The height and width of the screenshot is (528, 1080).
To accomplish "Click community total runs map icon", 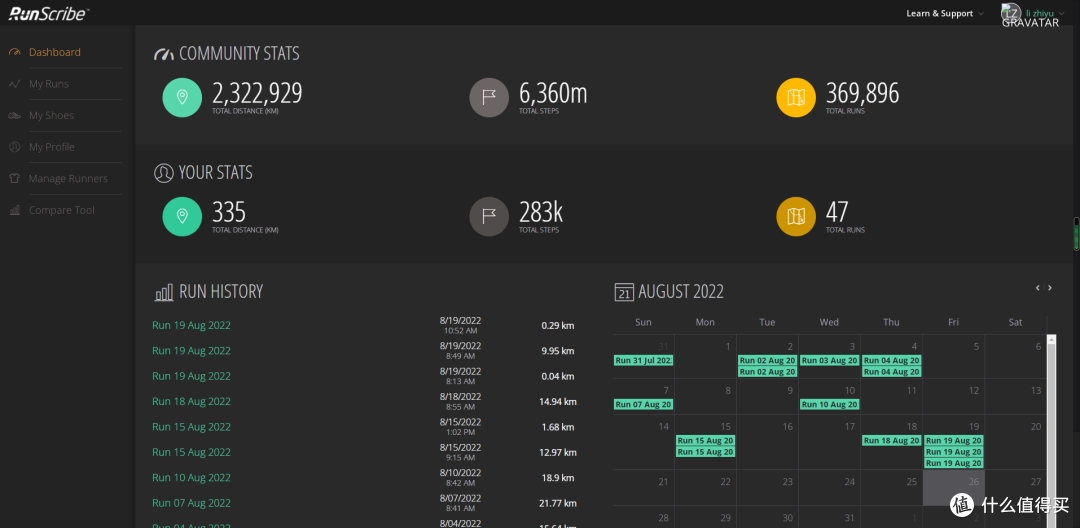I will [x=796, y=97].
